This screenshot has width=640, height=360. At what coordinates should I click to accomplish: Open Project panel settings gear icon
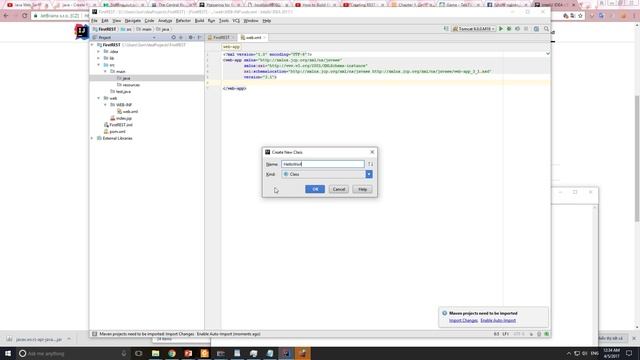pos(191,38)
